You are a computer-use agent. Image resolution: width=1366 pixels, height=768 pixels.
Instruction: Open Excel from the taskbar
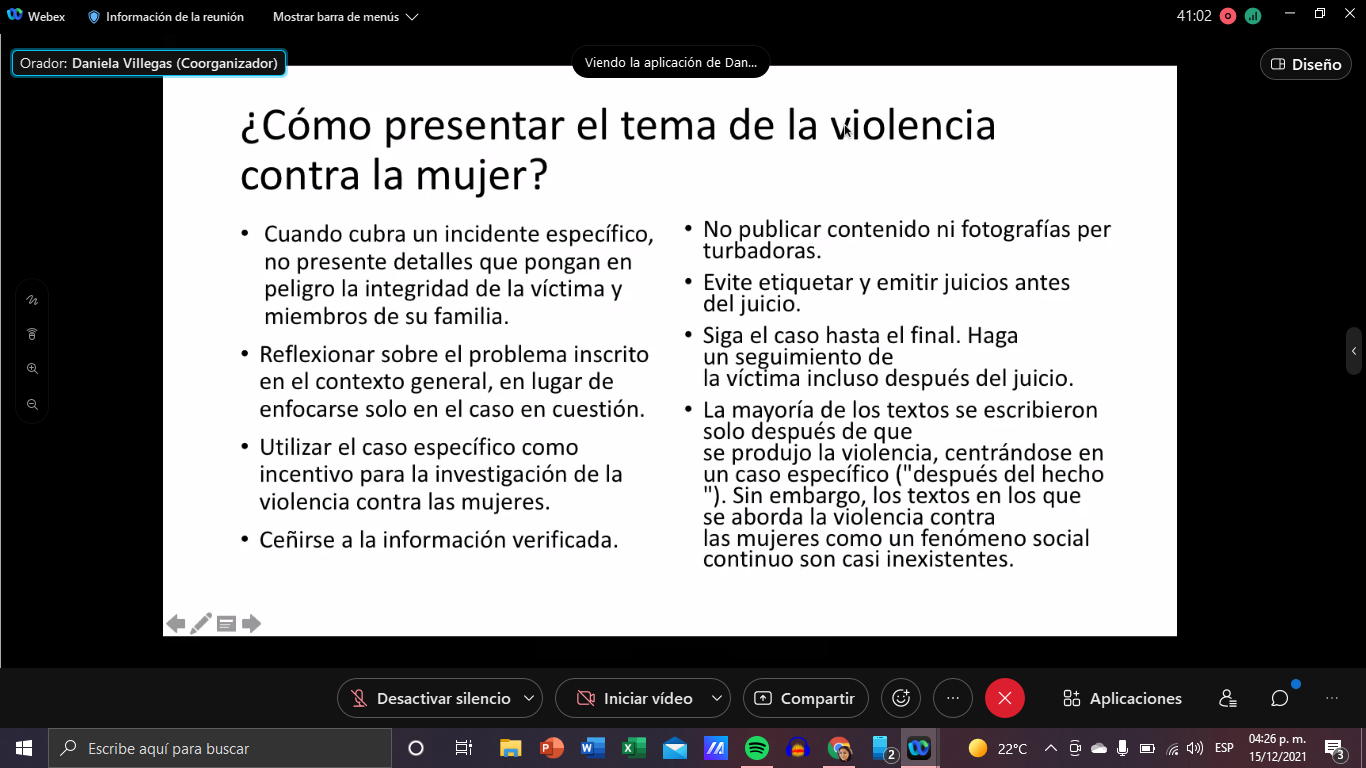pos(634,748)
